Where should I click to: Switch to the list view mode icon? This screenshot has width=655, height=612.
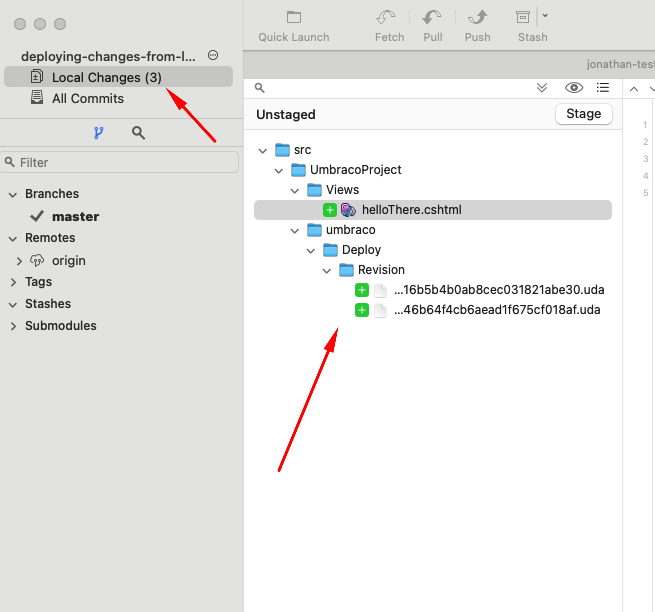coord(603,87)
